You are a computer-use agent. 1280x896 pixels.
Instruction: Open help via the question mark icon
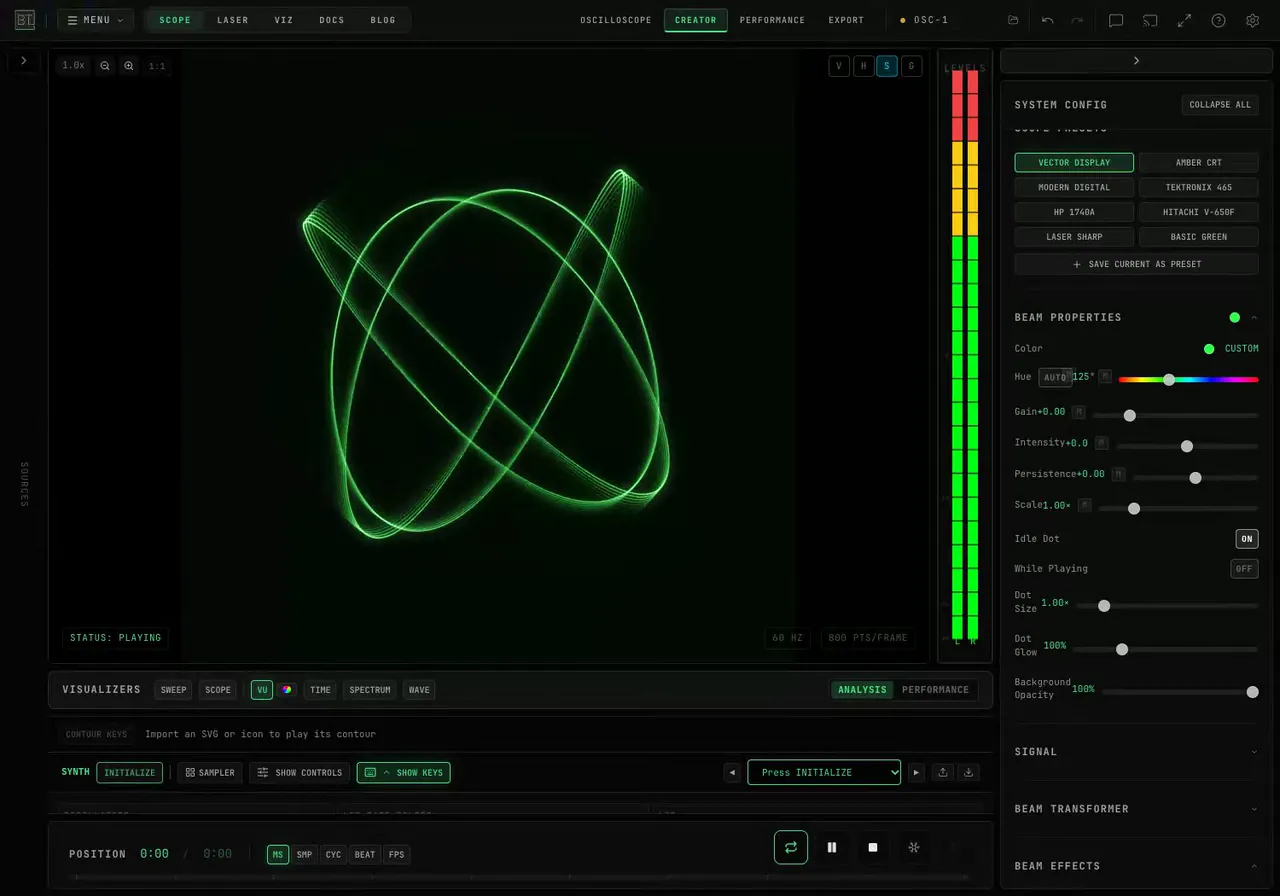point(1218,20)
